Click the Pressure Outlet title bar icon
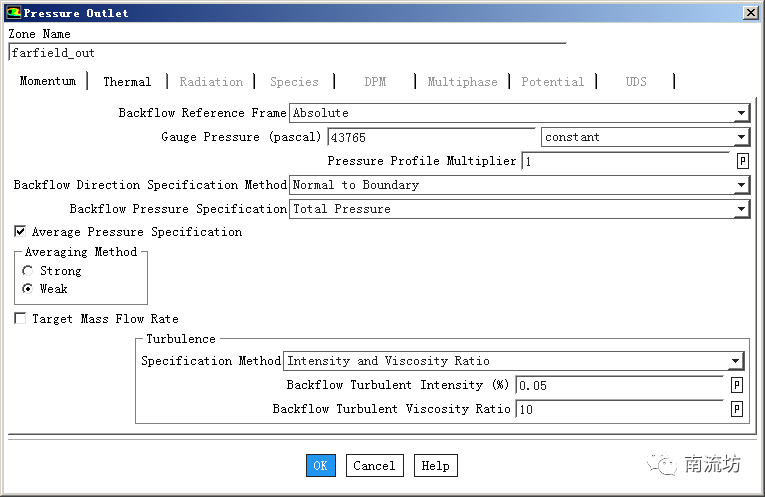Image resolution: width=765 pixels, height=497 pixels. point(12,13)
